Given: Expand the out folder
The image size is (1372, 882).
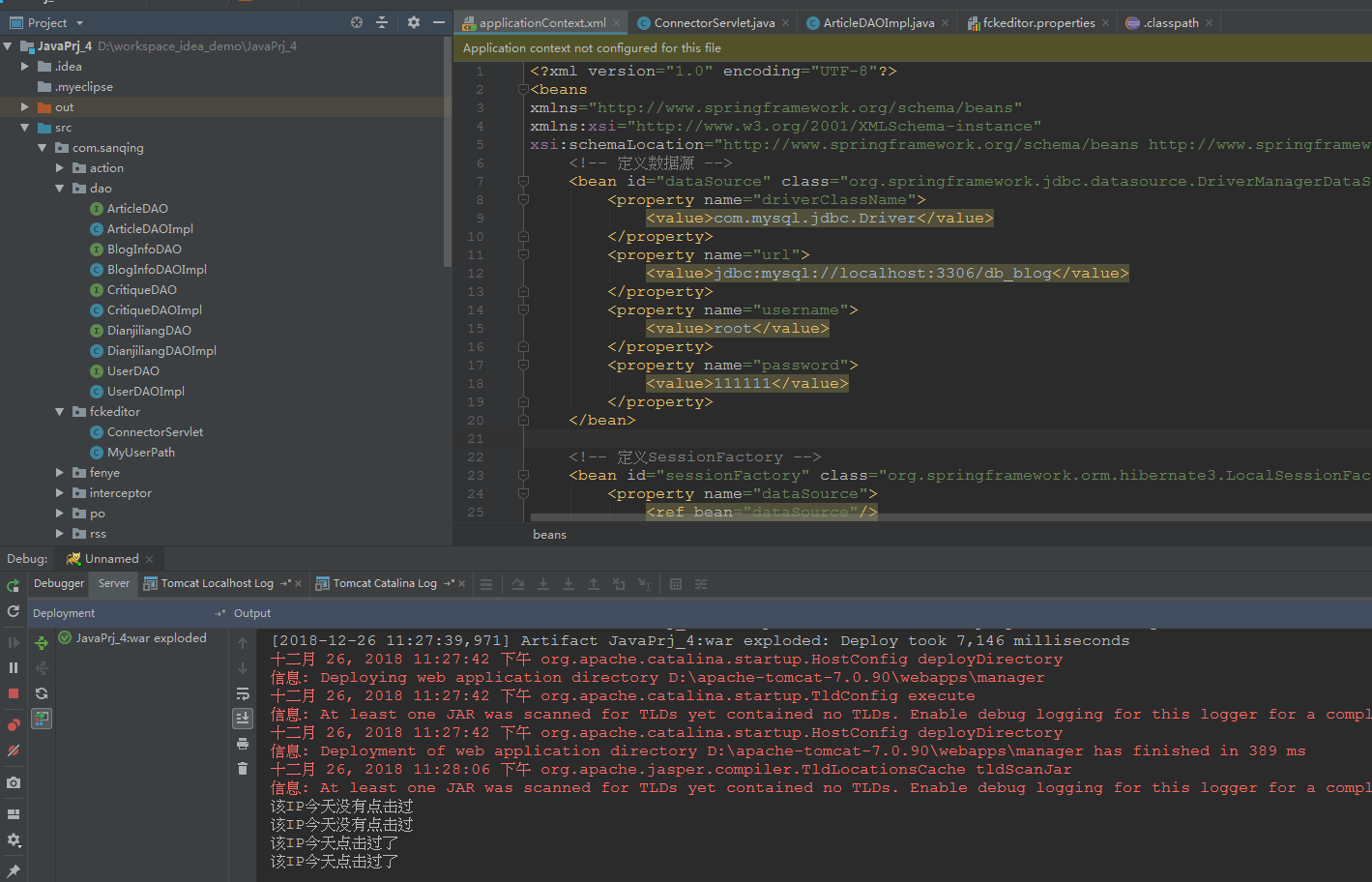Looking at the screenshot, I should click(25, 107).
